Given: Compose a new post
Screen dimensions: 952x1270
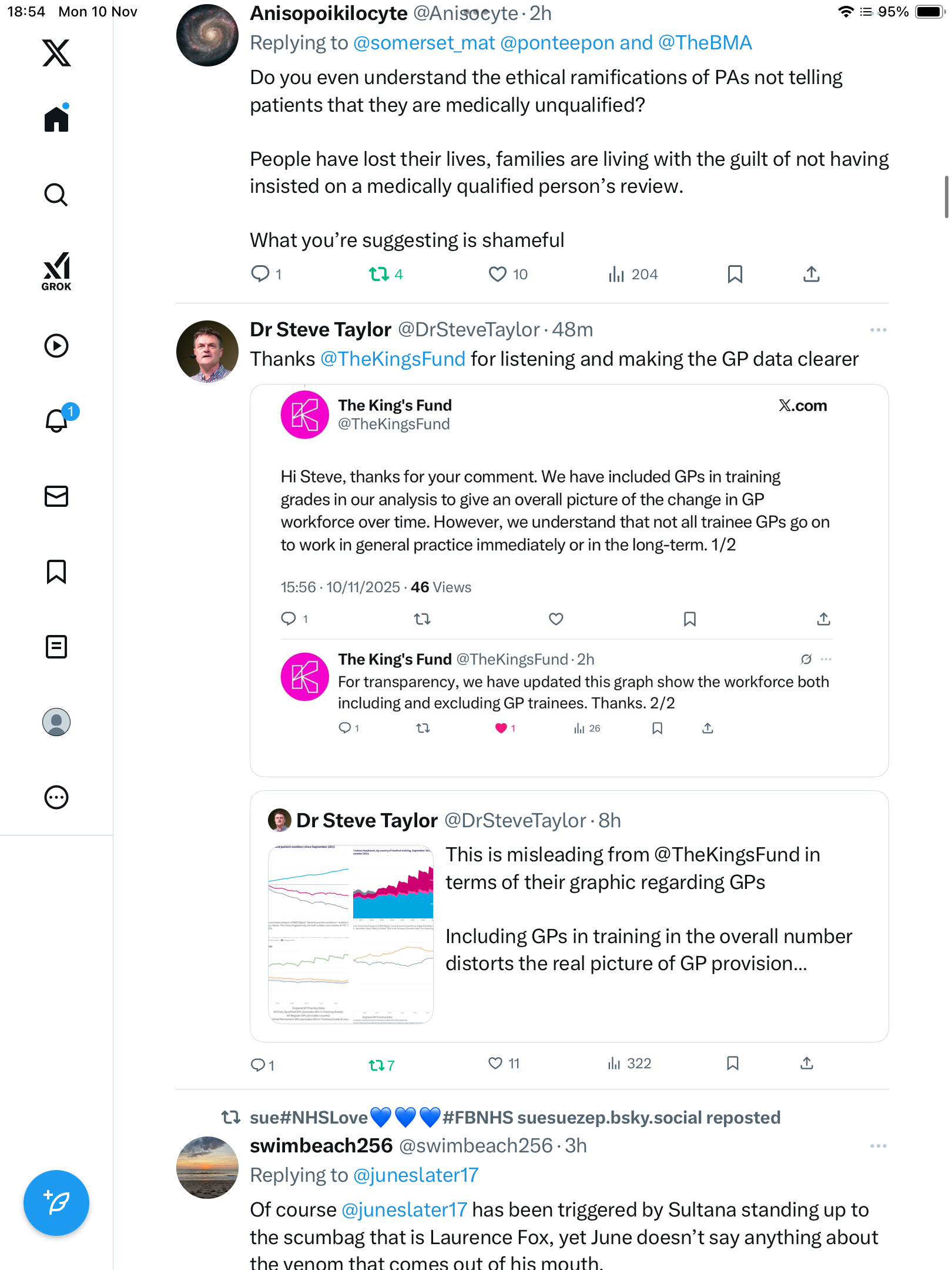Looking at the screenshot, I should [x=56, y=1202].
